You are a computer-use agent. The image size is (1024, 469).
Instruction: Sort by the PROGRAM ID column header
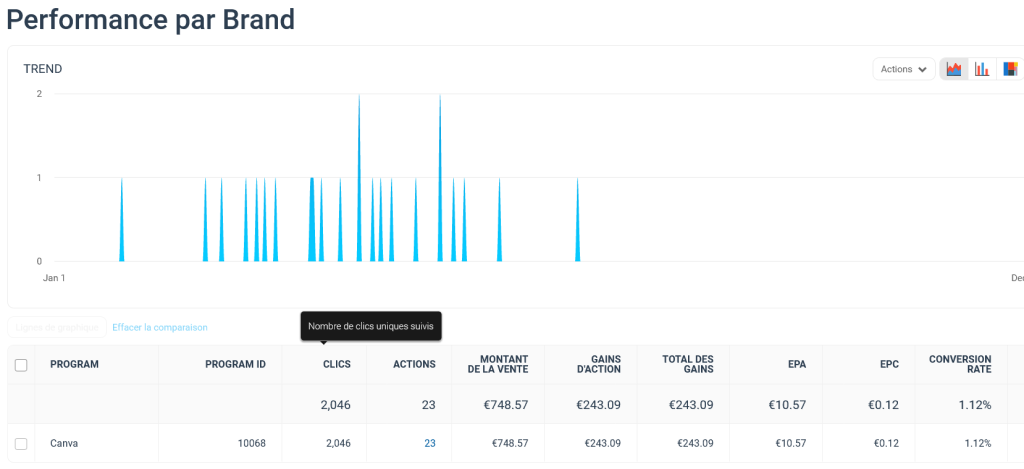(x=235, y=365)
